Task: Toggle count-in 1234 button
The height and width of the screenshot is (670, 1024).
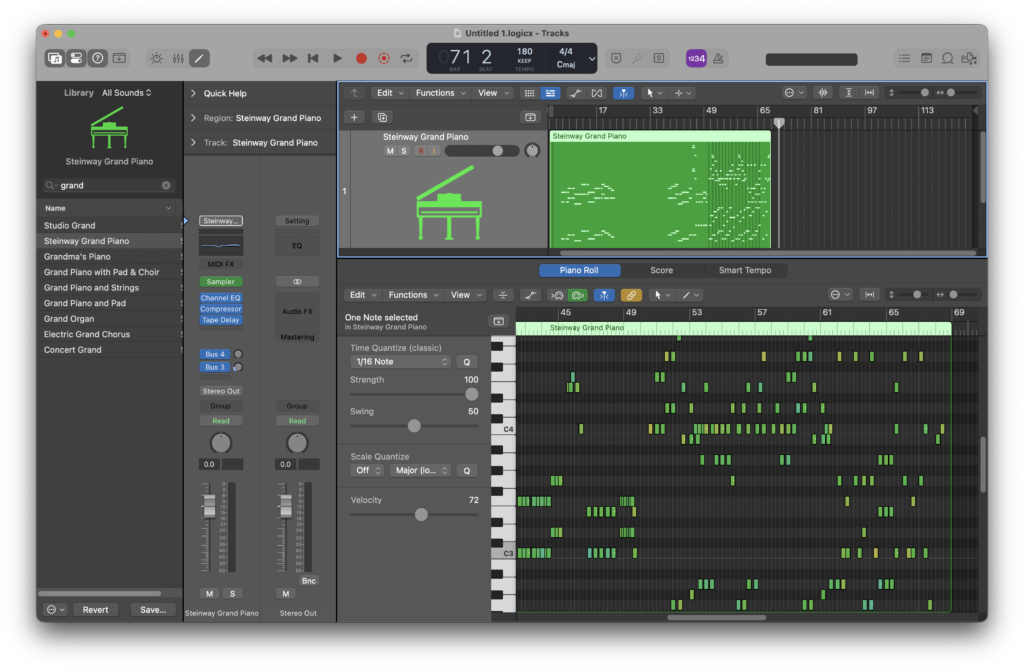Action: coord(696,59)
